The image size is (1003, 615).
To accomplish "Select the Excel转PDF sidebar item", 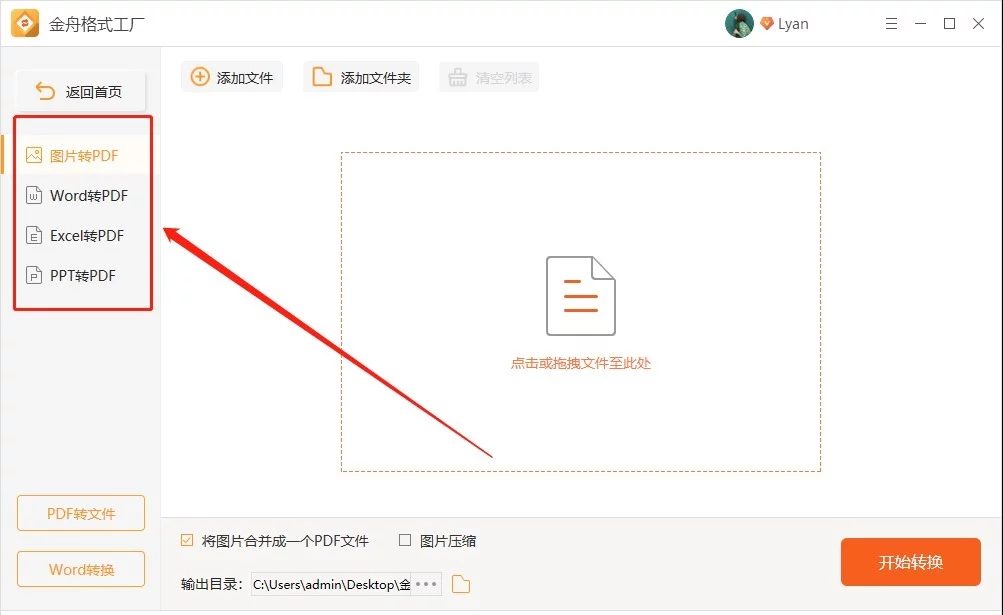I will click(82, 236).
